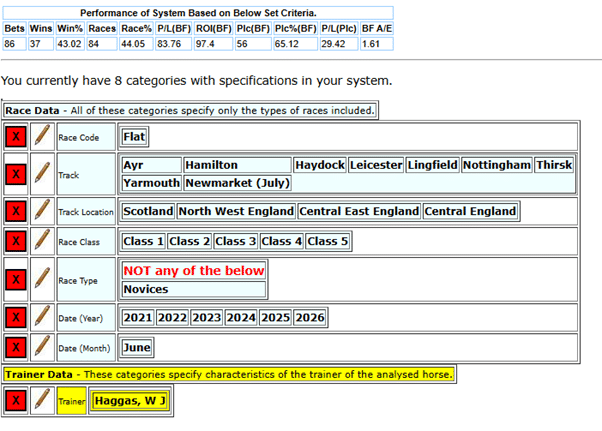Click the Class 5 race class
Image resolution: width=602 pixels, height=431 pixels.
pos(327,241)
